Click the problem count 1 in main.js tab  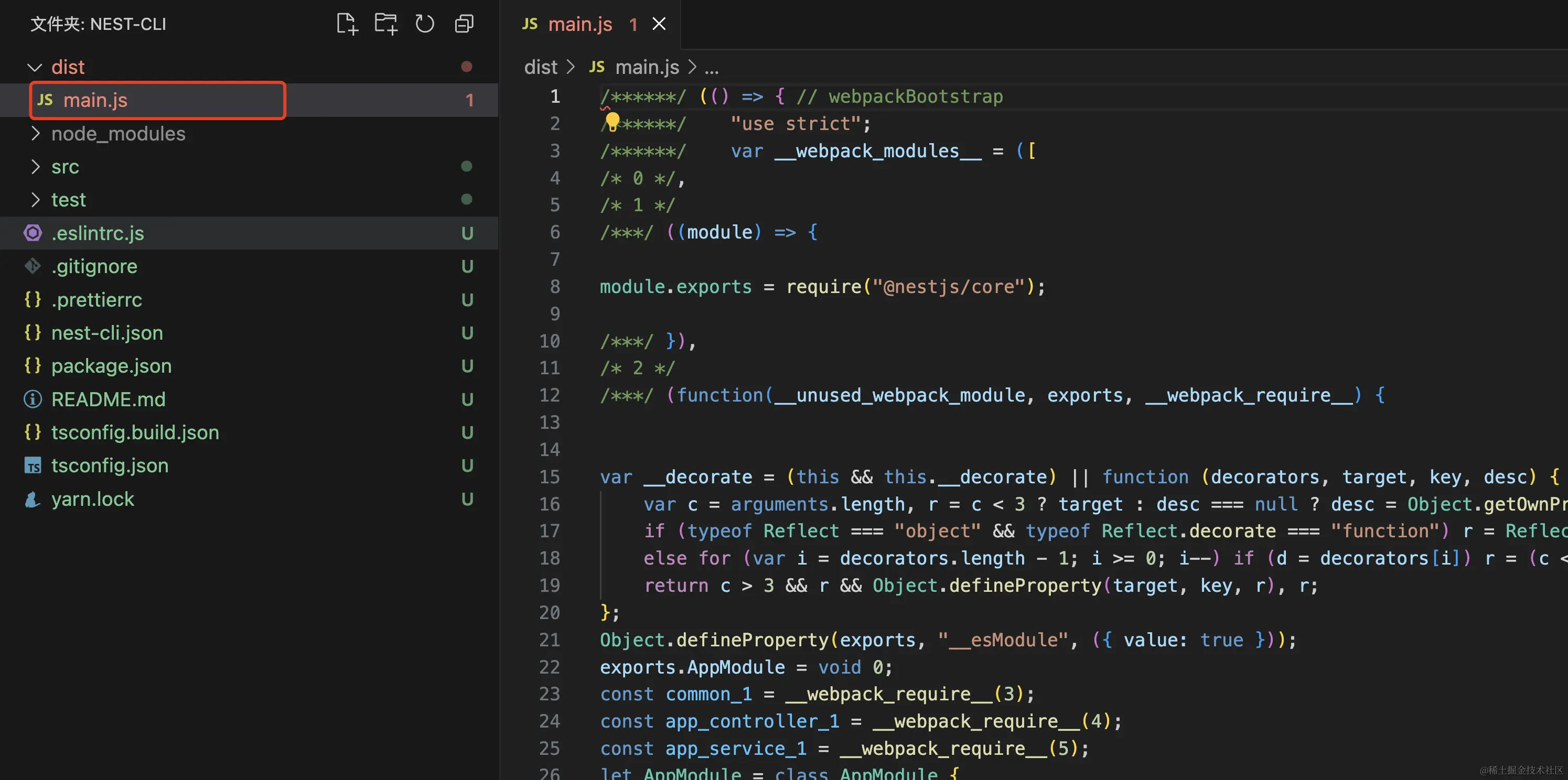633,24
